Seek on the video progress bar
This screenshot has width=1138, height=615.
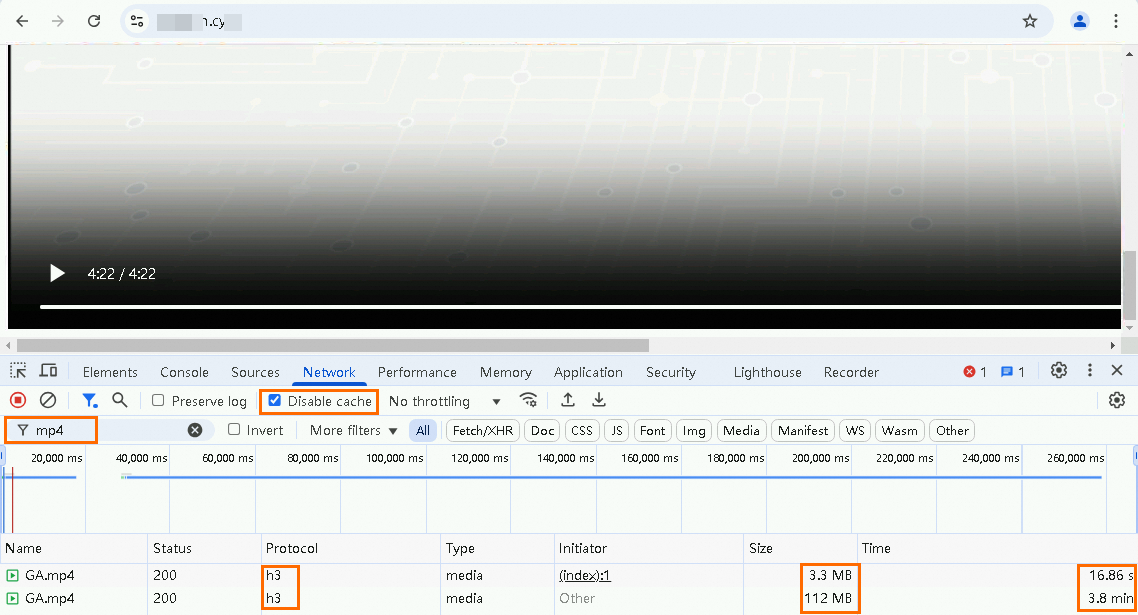click(581, 307)
